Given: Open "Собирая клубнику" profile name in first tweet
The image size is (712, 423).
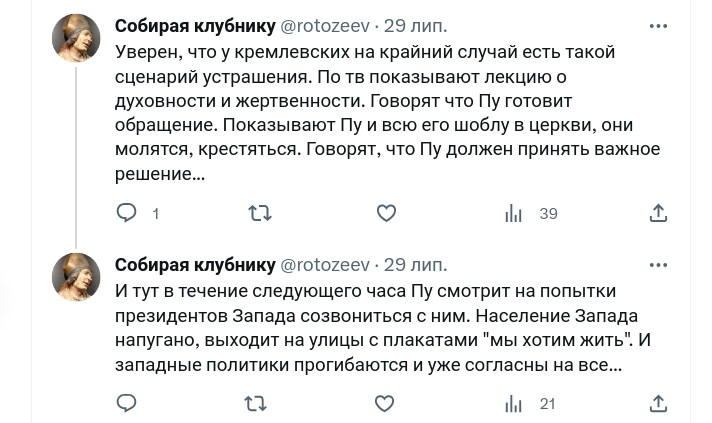Looking at the screenshot, I should tap(195, 25).
